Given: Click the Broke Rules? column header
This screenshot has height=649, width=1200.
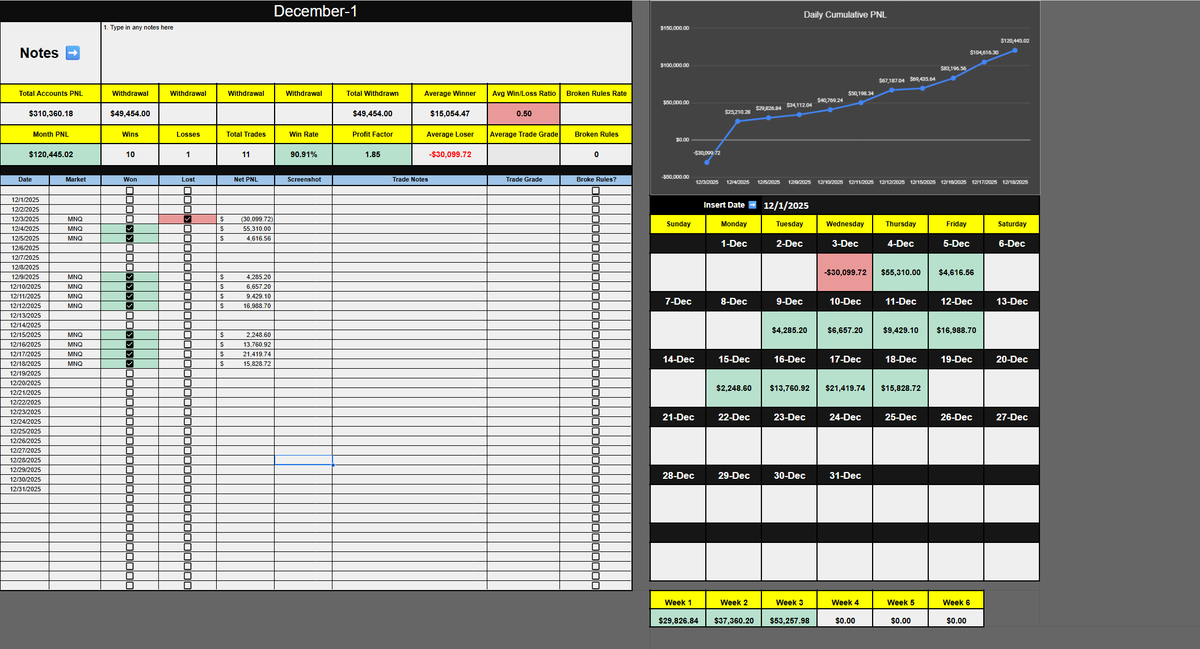Looking at the screenshot, I should [596, 180].
